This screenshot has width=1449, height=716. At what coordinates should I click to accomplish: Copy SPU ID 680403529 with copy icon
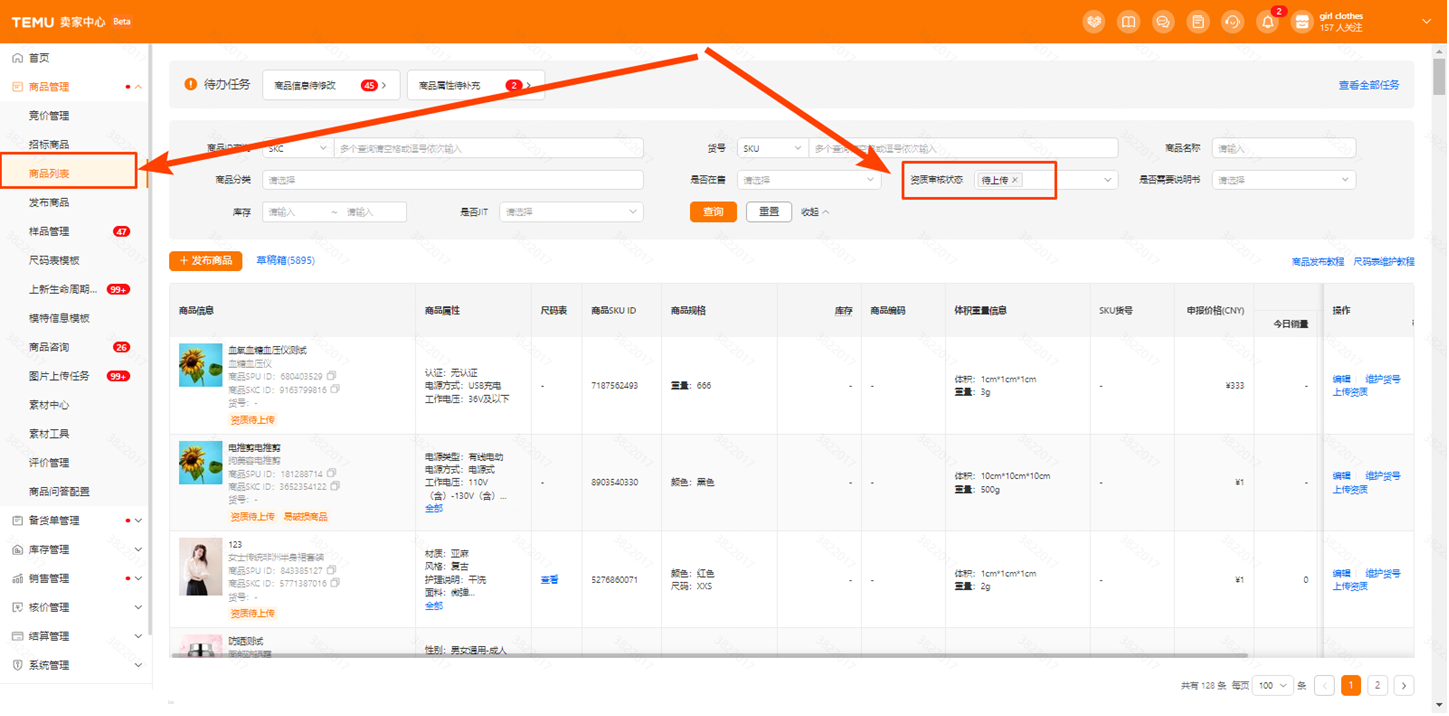(332, 376)
